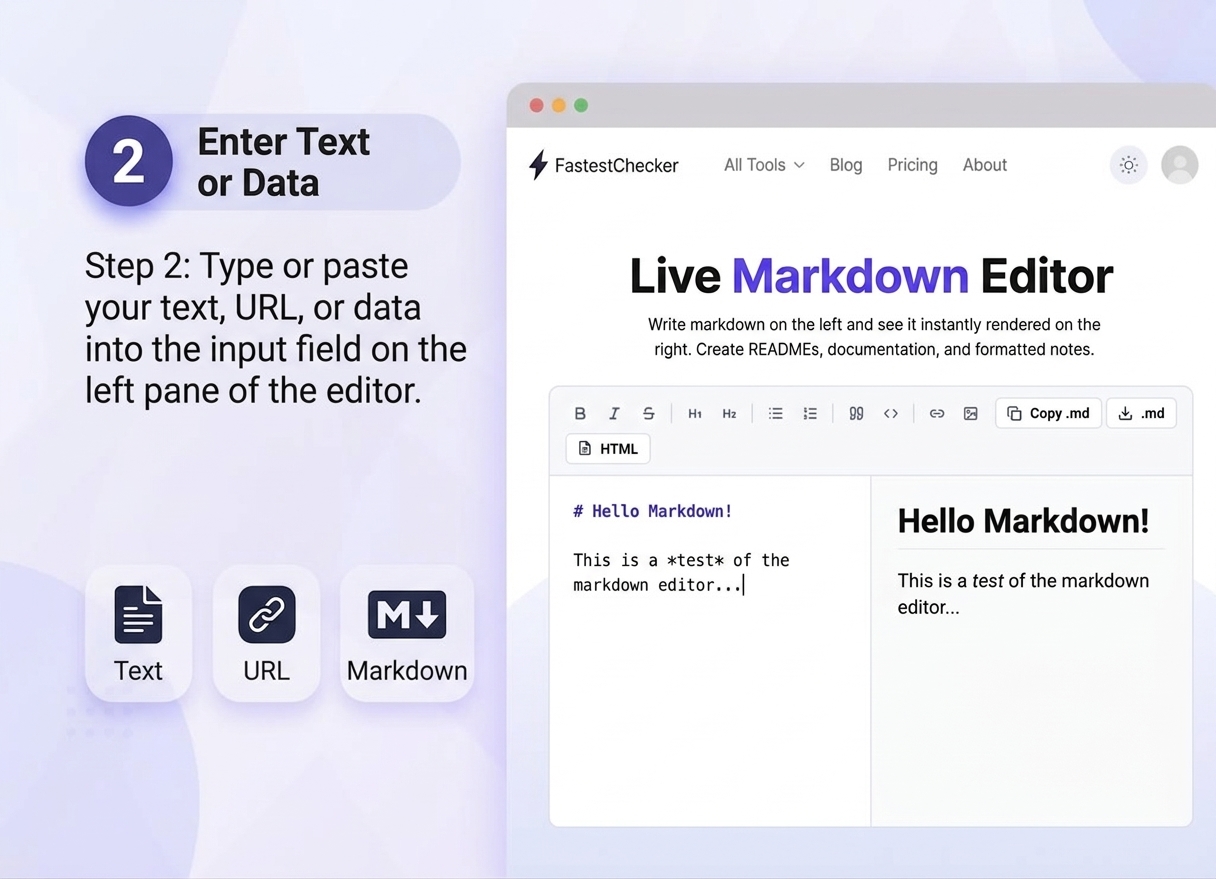The image size is (1216, 879).
Task: Insert a bulleted list
Action: pyautogui.click(x=775, y=413)
